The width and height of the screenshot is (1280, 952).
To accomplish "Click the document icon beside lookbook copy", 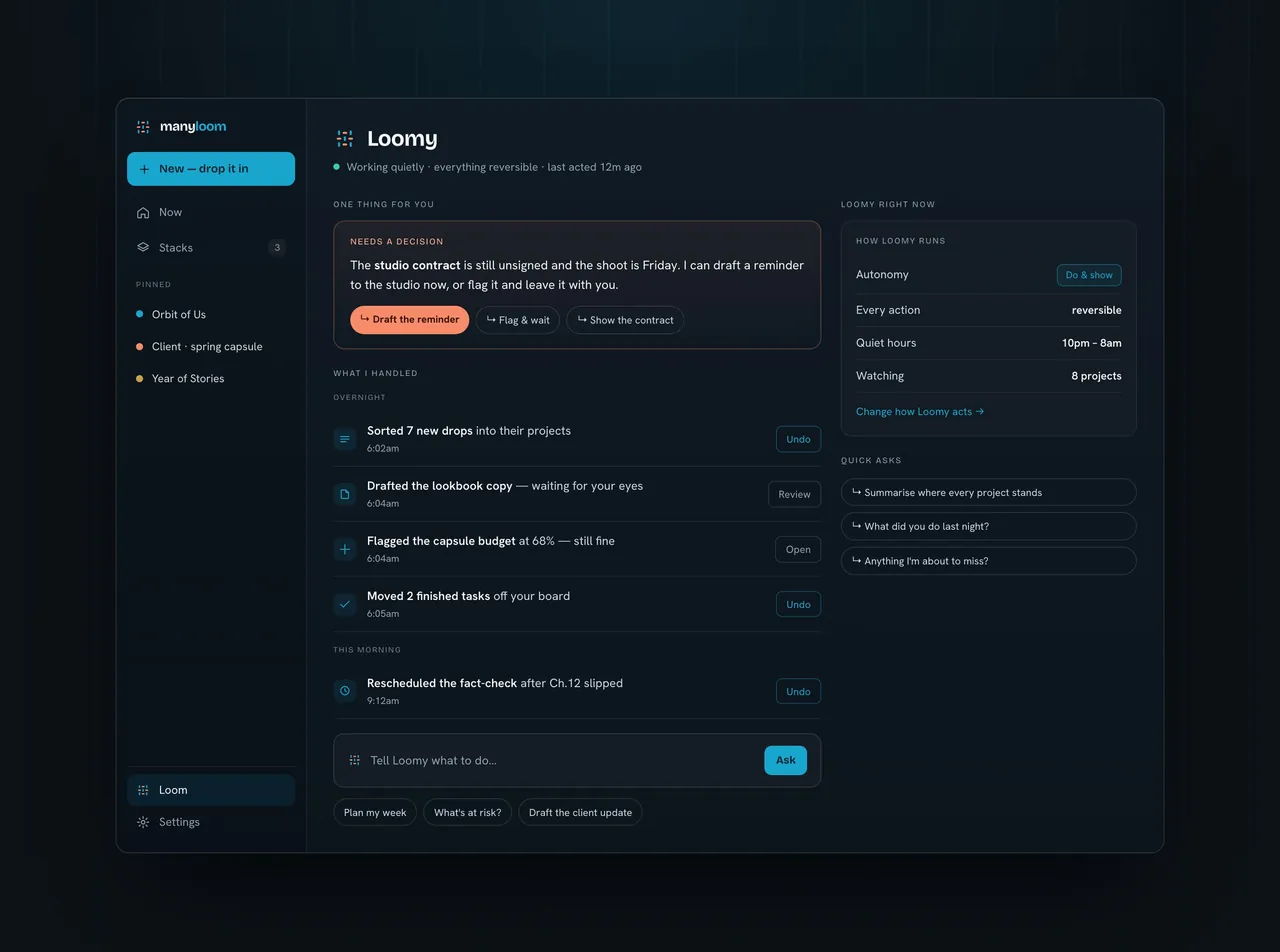I will (x=345, y=494).
